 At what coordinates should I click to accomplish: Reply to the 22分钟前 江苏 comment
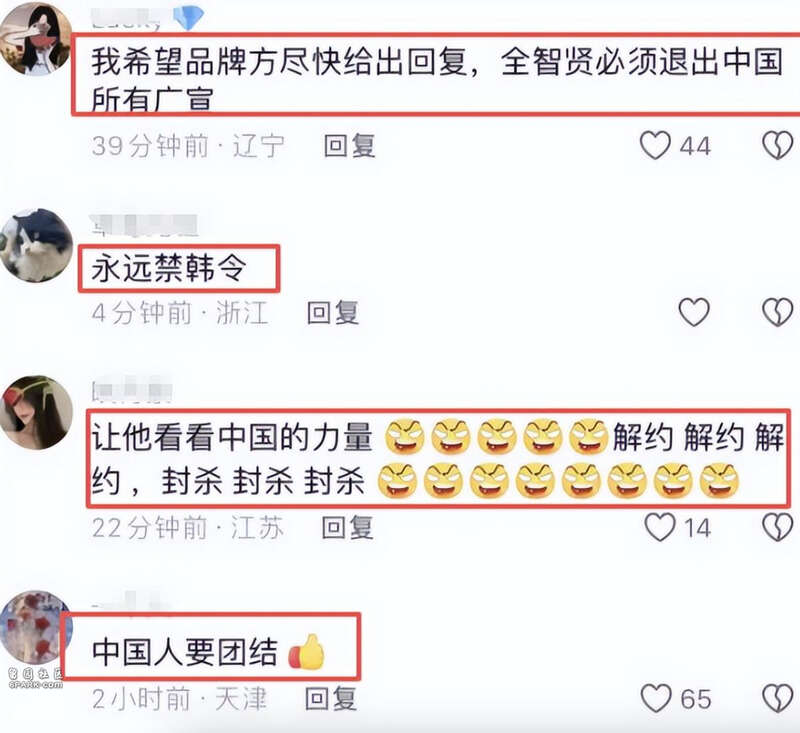point(347,527)
